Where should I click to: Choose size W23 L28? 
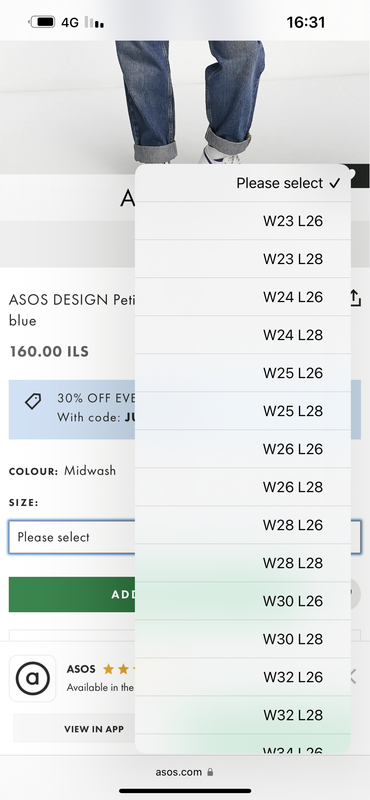pyautogui.click(x=243, y=259)
